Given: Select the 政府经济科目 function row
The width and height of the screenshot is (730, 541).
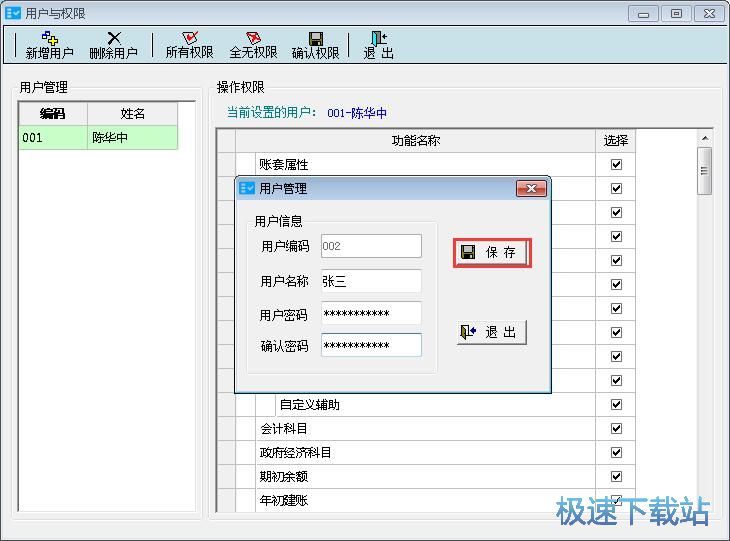Looking at the screenshot, I should 426,453.
